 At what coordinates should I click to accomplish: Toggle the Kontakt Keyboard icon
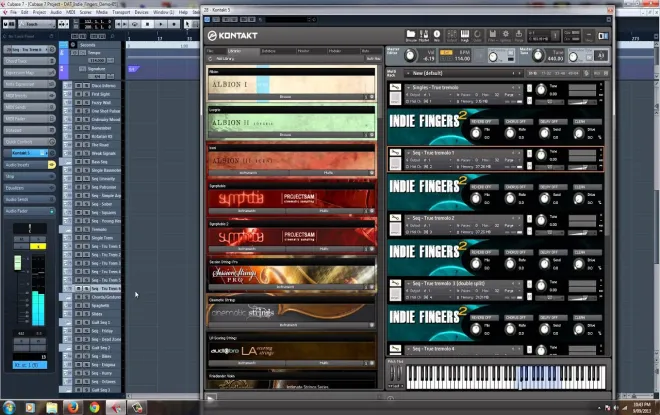coord(465,35)
